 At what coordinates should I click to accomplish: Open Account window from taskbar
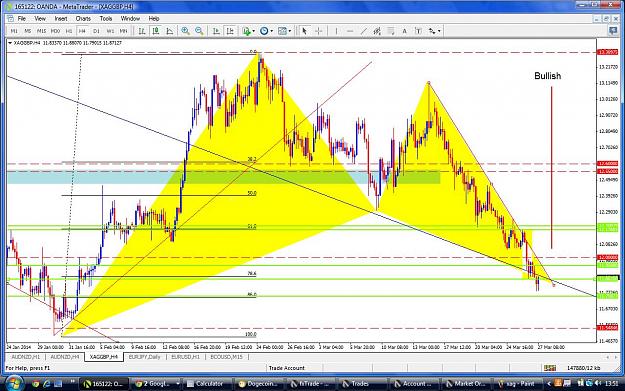point(414,383)
